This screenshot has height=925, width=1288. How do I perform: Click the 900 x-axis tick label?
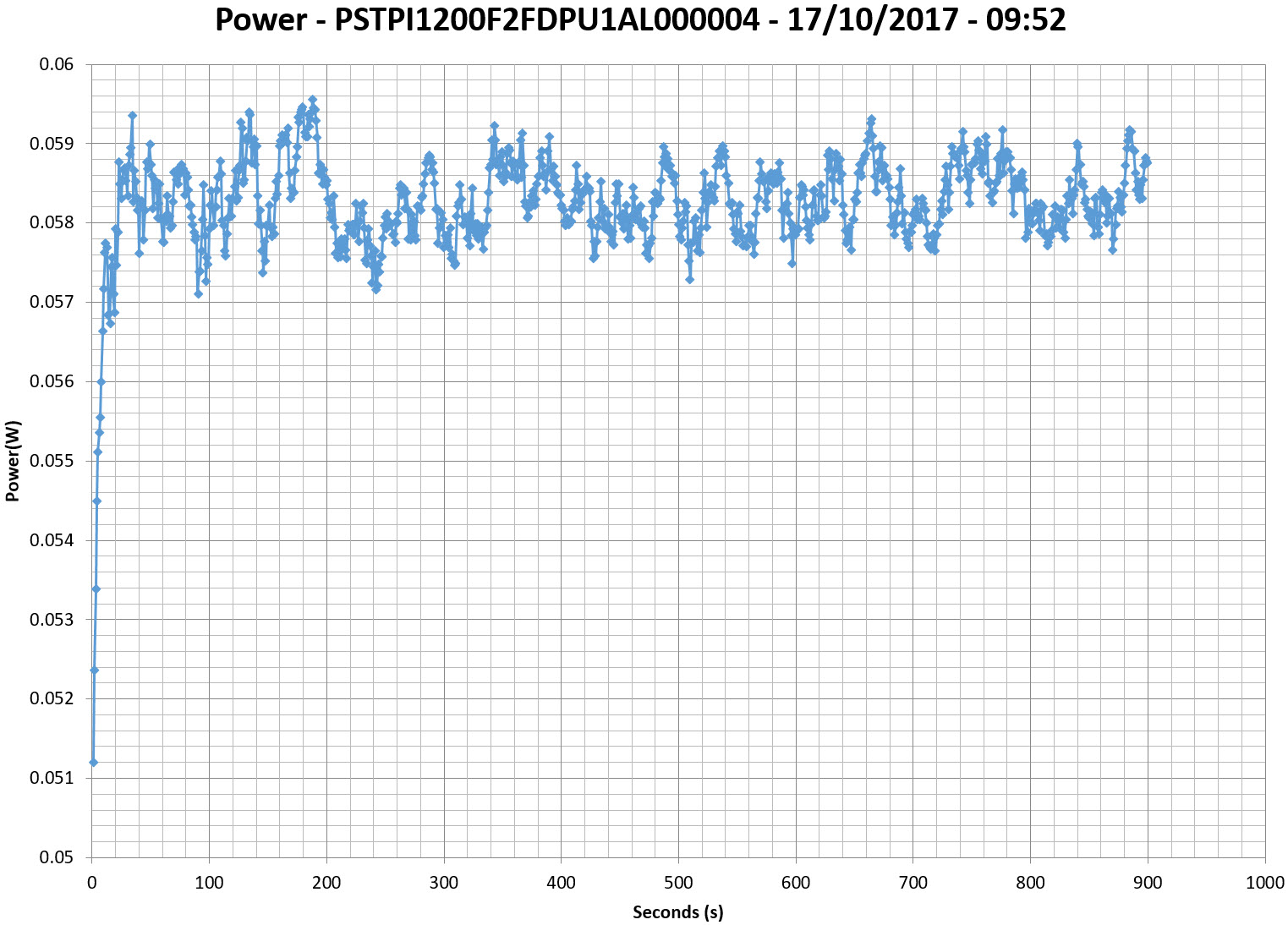[1148, 884]
